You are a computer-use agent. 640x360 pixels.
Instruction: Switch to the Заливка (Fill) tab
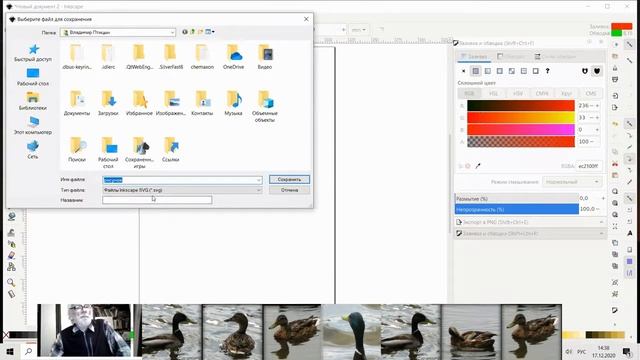tap(474, 56)
